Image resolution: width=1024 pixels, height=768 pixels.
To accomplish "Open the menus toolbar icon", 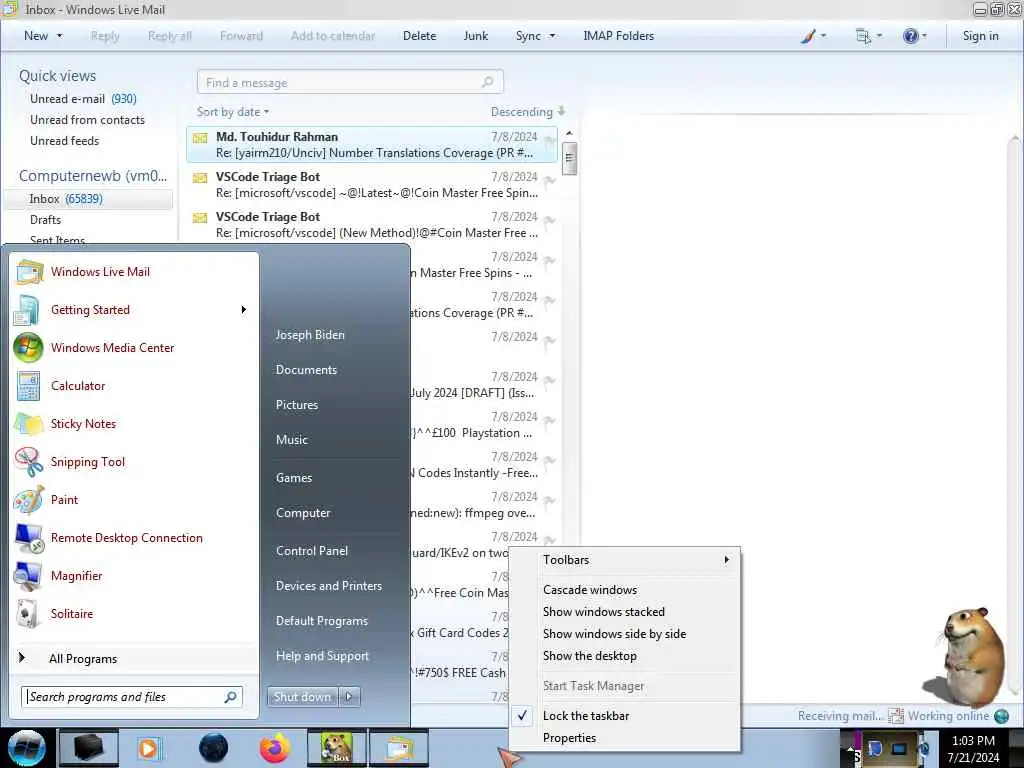I will click(863, 36).
